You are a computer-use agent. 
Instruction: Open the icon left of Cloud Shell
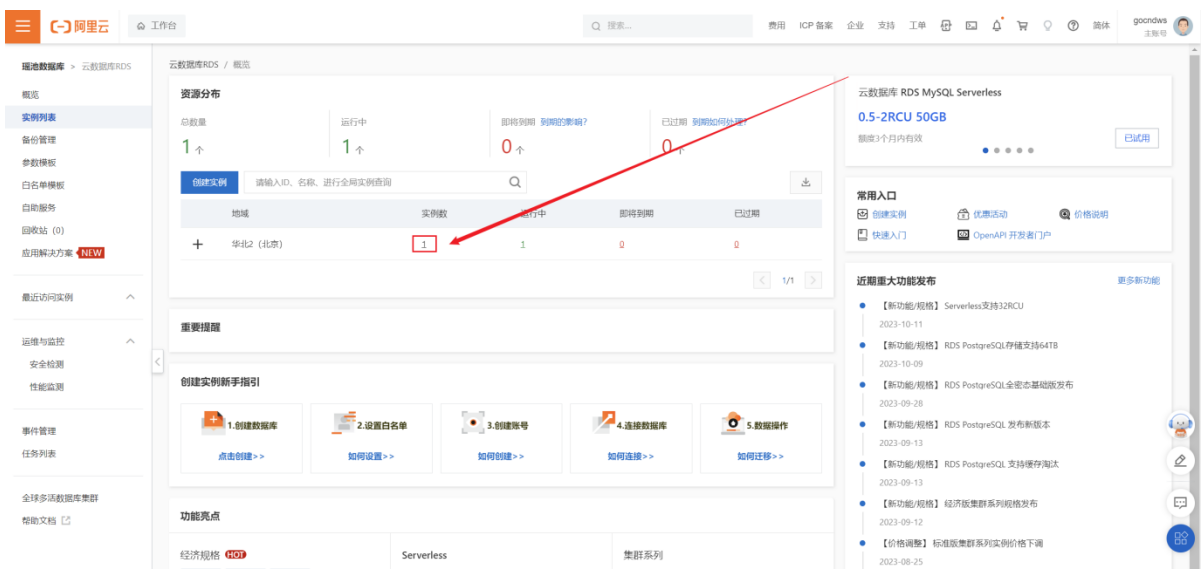pos(946,26)
